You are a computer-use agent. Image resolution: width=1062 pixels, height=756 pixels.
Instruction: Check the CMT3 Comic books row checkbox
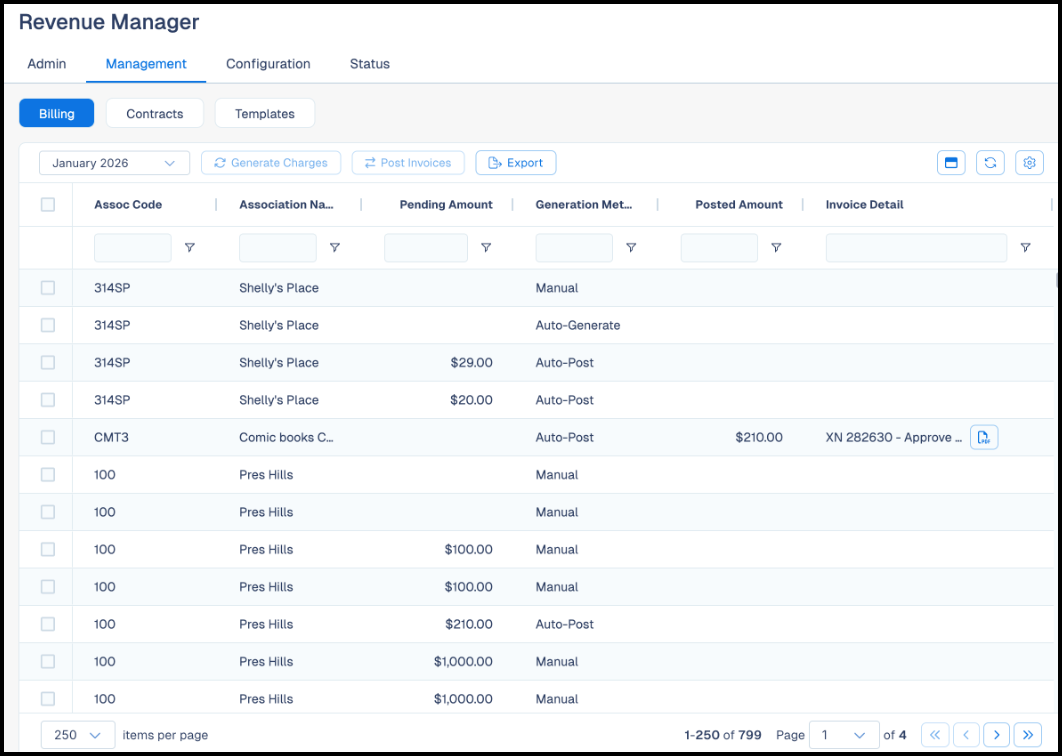tap(48, 438)
